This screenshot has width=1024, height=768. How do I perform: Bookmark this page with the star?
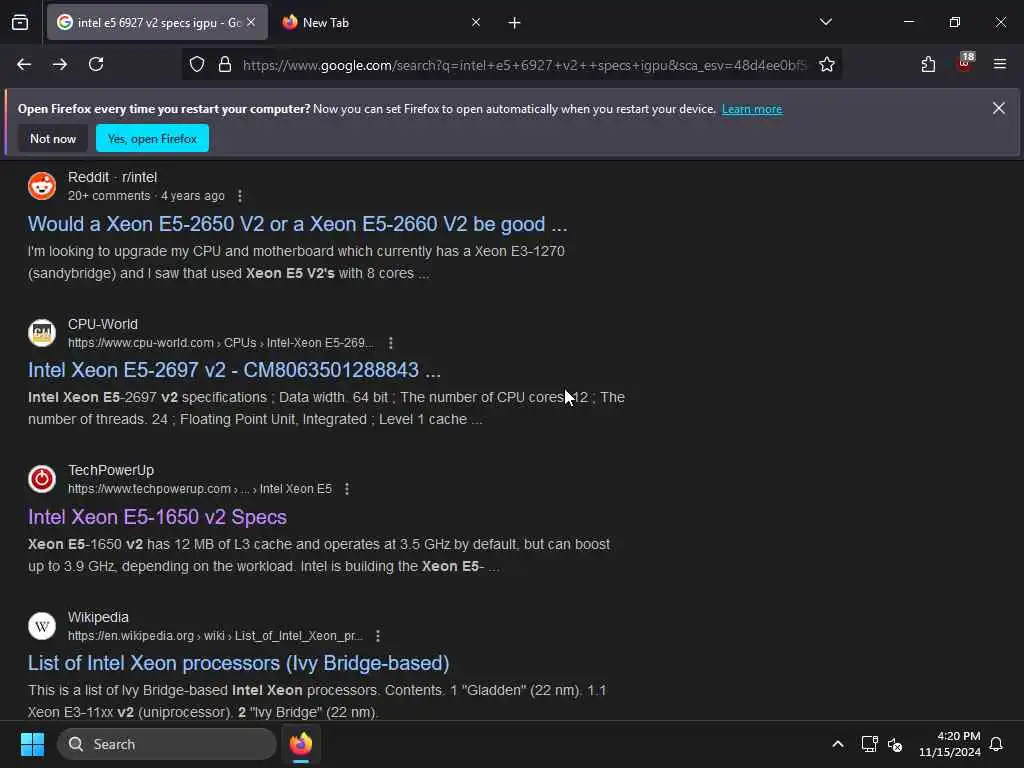pos(827,64)
